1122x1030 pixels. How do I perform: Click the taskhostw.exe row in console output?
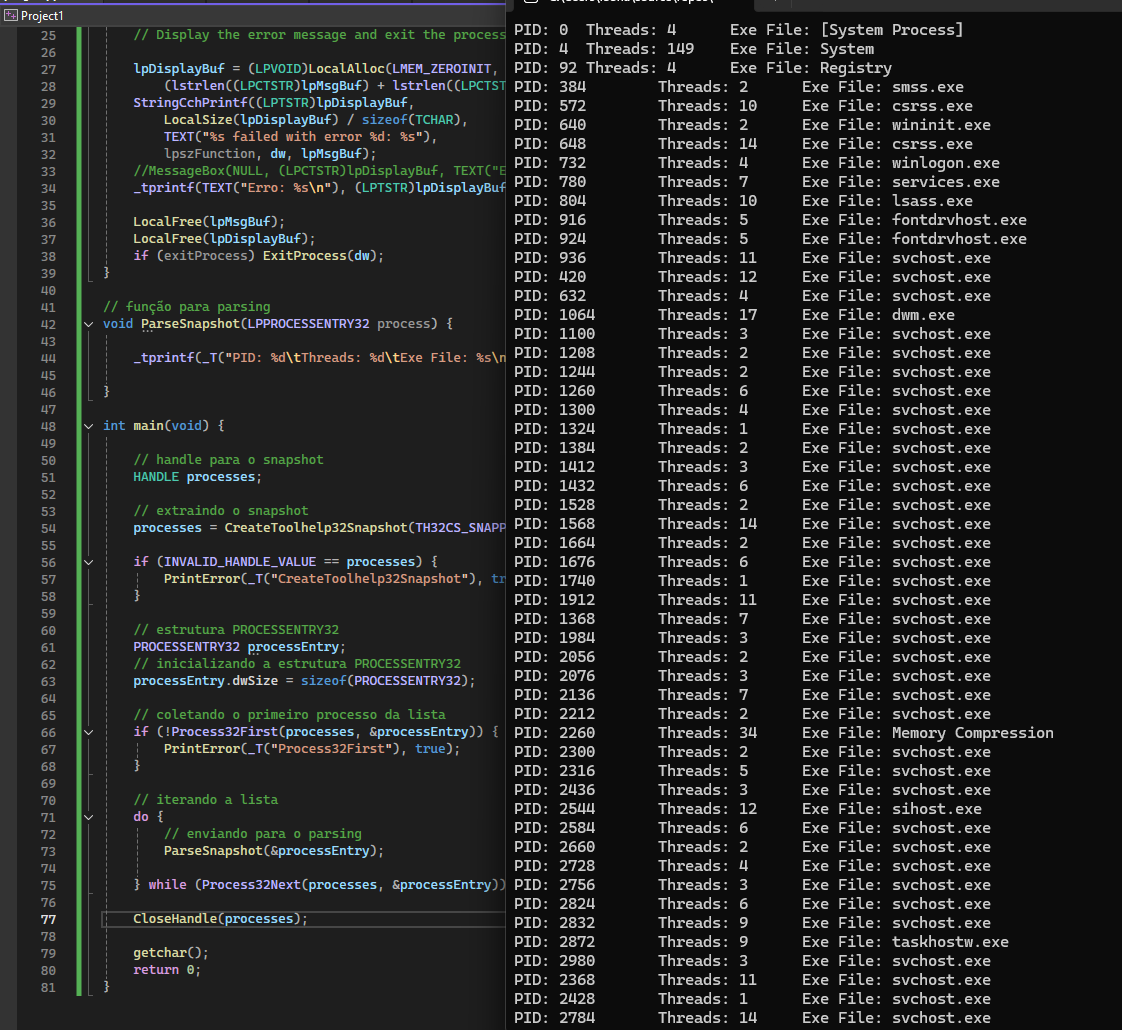(x=761, y=942)
